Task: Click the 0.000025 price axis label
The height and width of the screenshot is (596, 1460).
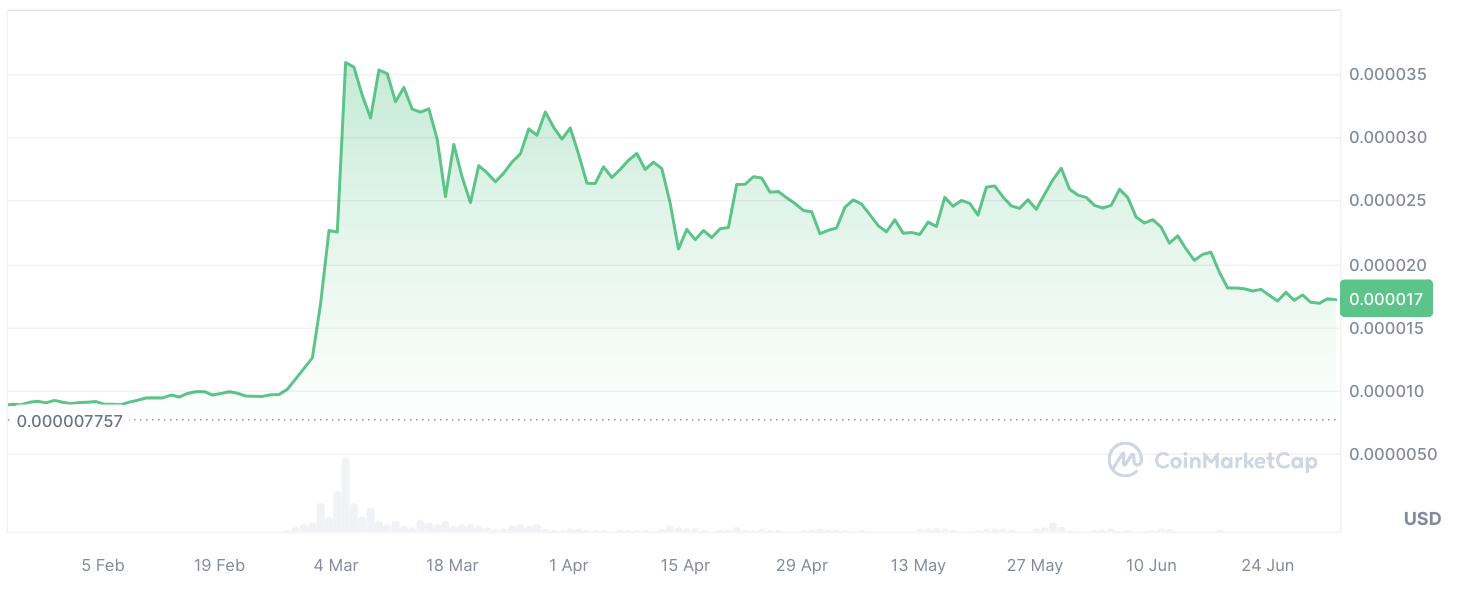Action: click(1388, 201)
